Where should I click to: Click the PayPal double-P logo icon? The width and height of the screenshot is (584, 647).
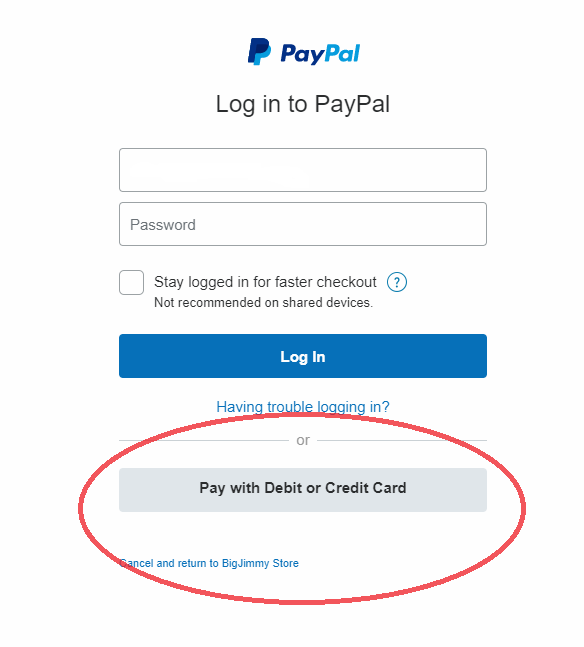[x=259, y=52]
